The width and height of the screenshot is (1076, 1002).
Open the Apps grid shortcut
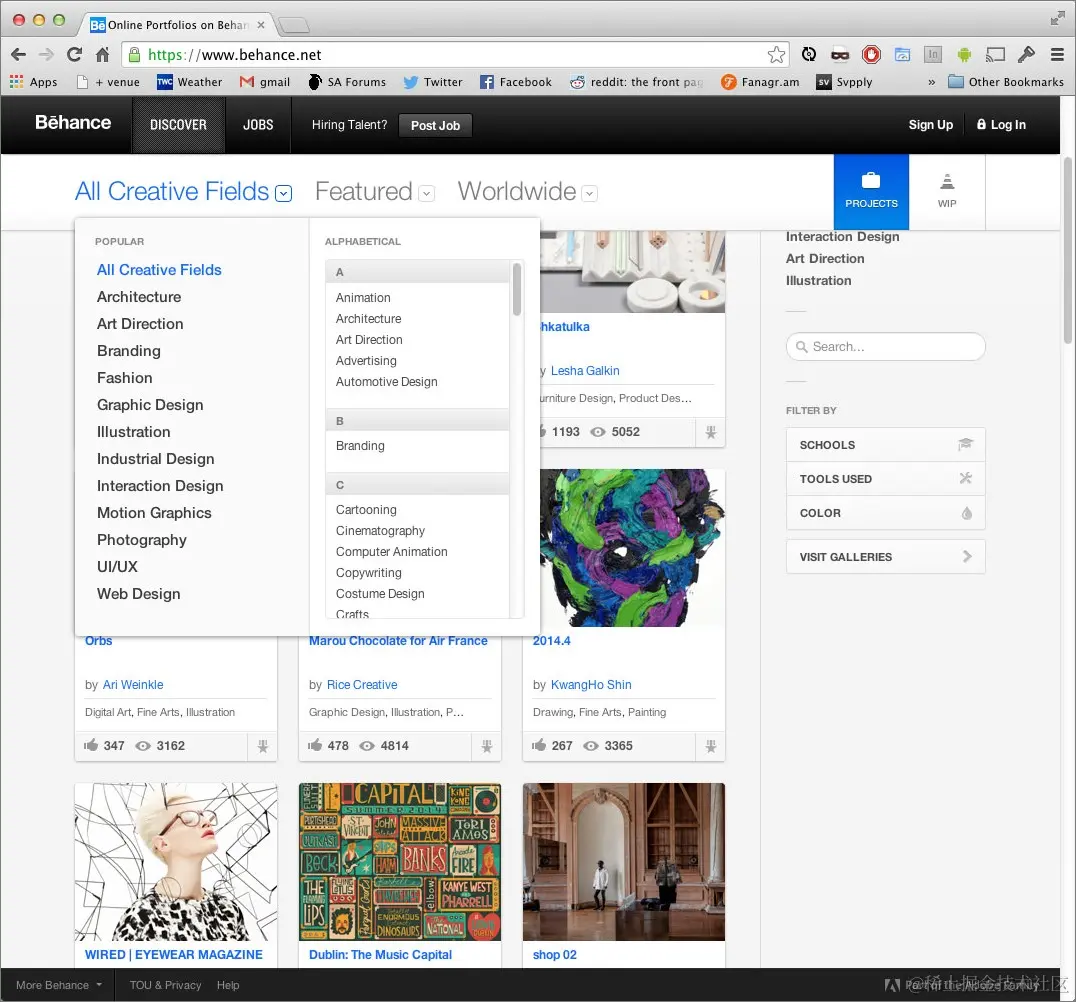34,82
